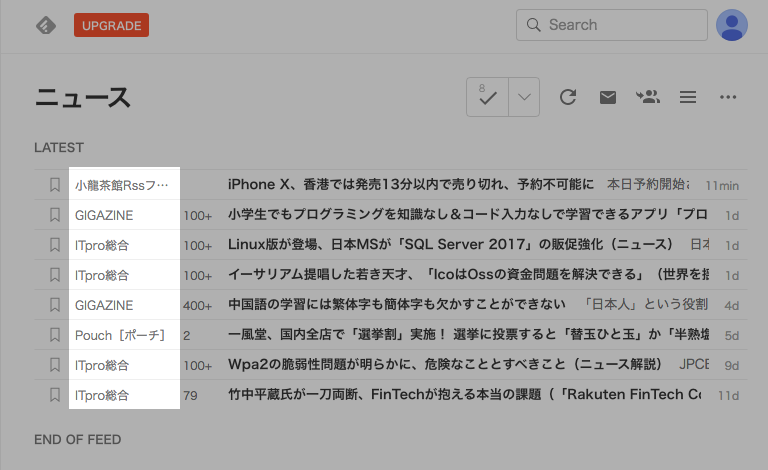This screenshot has height=470, width=768.
Task: Click the 79 engagement count
Action: point(190,395)
